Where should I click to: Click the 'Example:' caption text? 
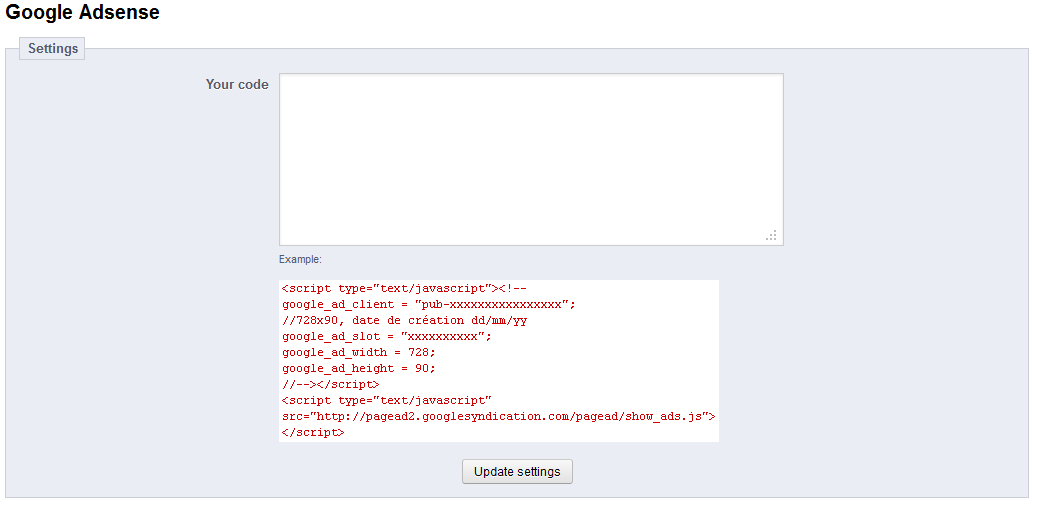point(301,259)
